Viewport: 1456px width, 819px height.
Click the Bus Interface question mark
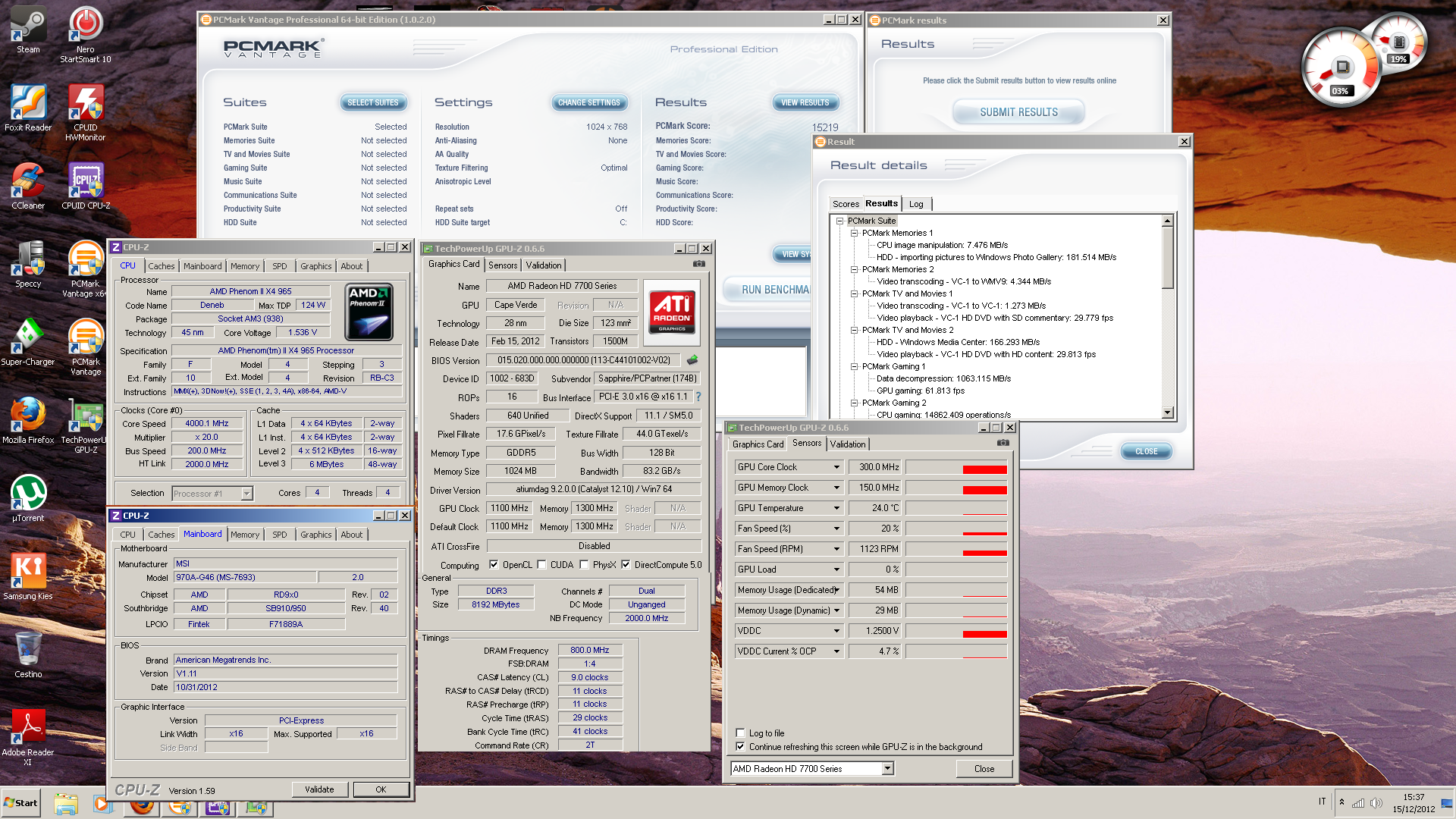pyautogui.click(x=698, y=397)
